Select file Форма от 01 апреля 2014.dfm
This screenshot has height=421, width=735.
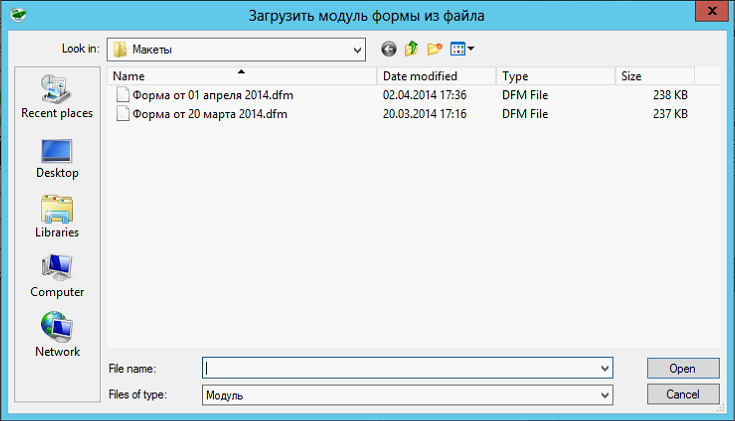pyautogui.click(x=212, y=95)
